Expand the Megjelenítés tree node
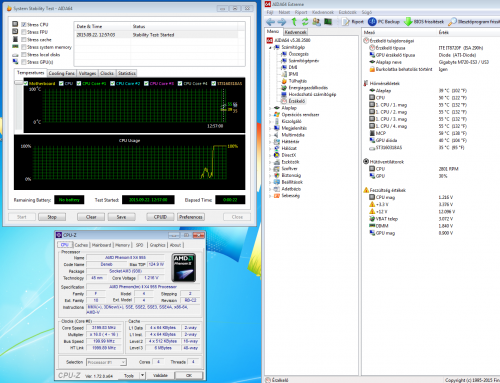 pos(270,128)
